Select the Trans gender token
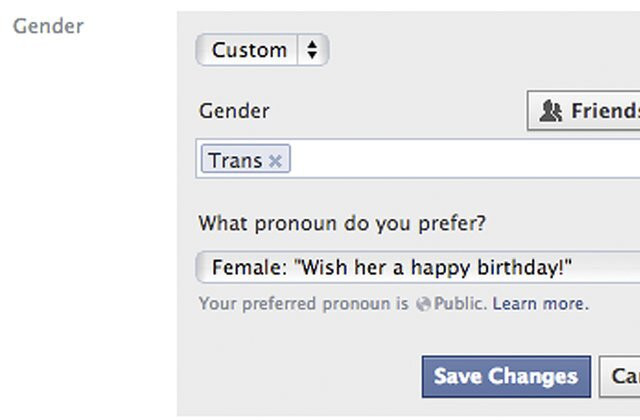The image size is (640, 420). pyautogui.click(x=236, y=160)
